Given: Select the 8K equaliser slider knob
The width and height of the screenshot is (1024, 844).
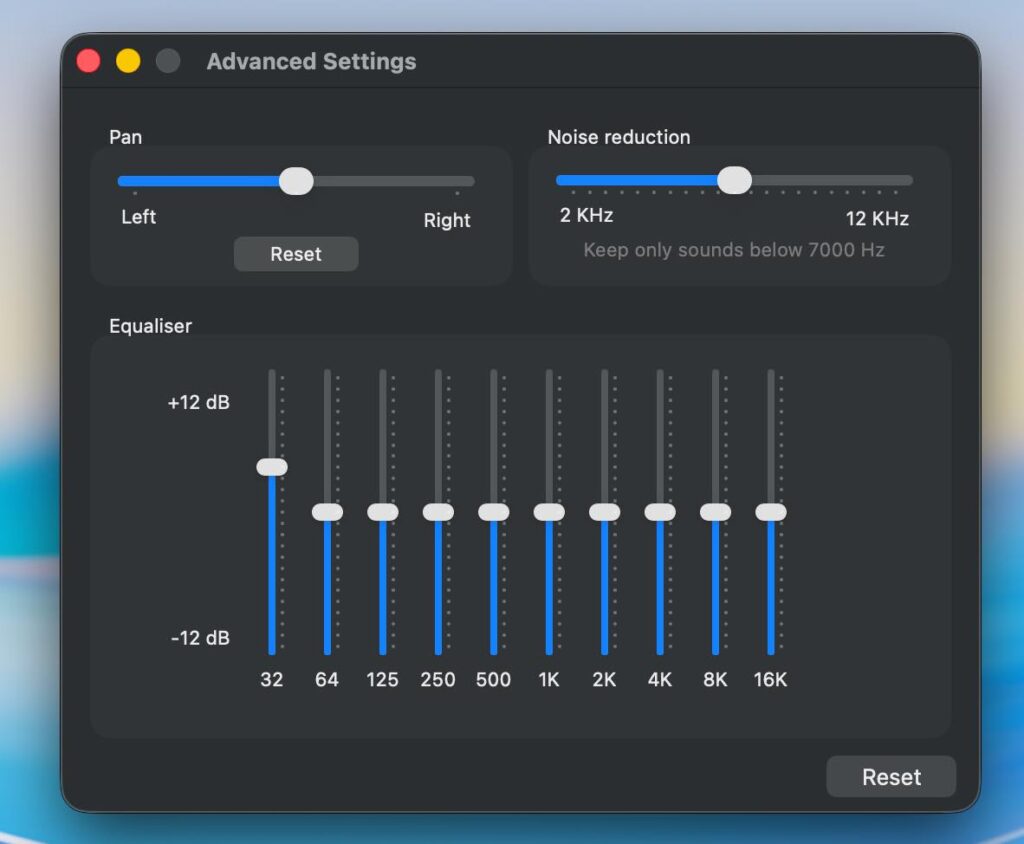Looking at the screenshot, I should click(716, 512).
